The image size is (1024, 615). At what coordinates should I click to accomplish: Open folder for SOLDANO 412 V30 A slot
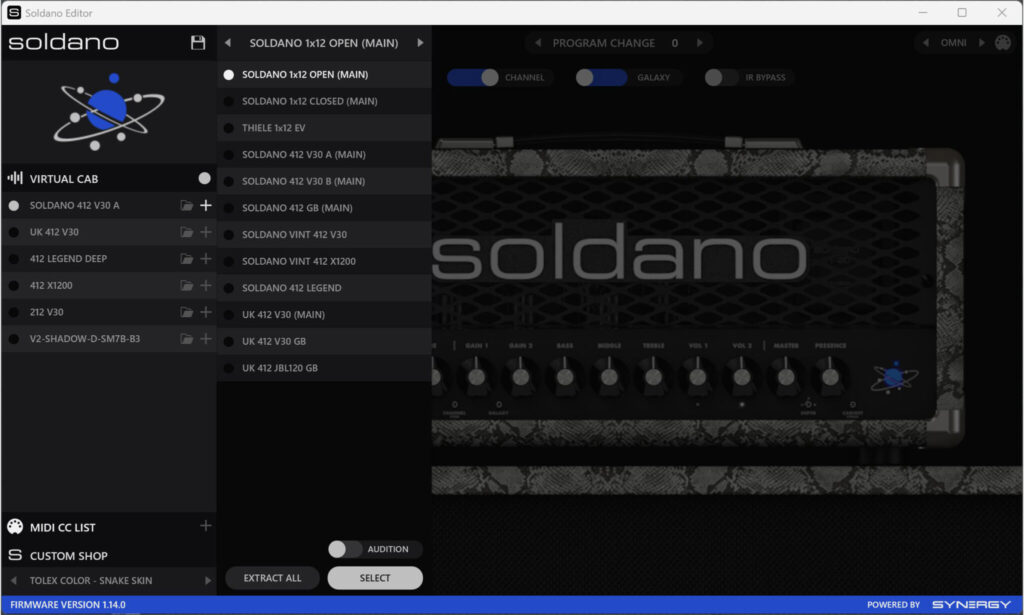186,206
